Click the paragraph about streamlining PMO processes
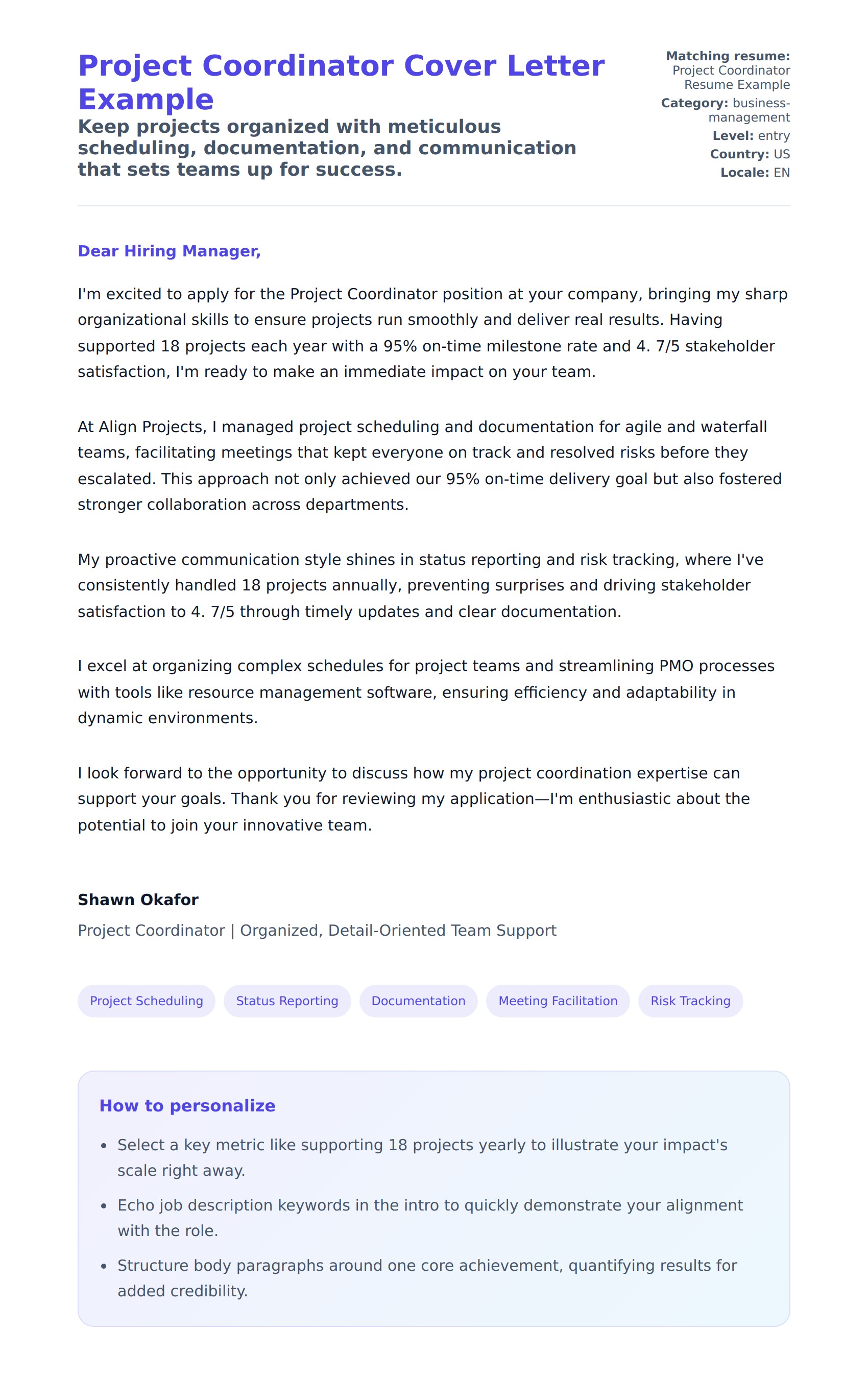Viewport: 868px width, 1376px height. pos(426,692)
